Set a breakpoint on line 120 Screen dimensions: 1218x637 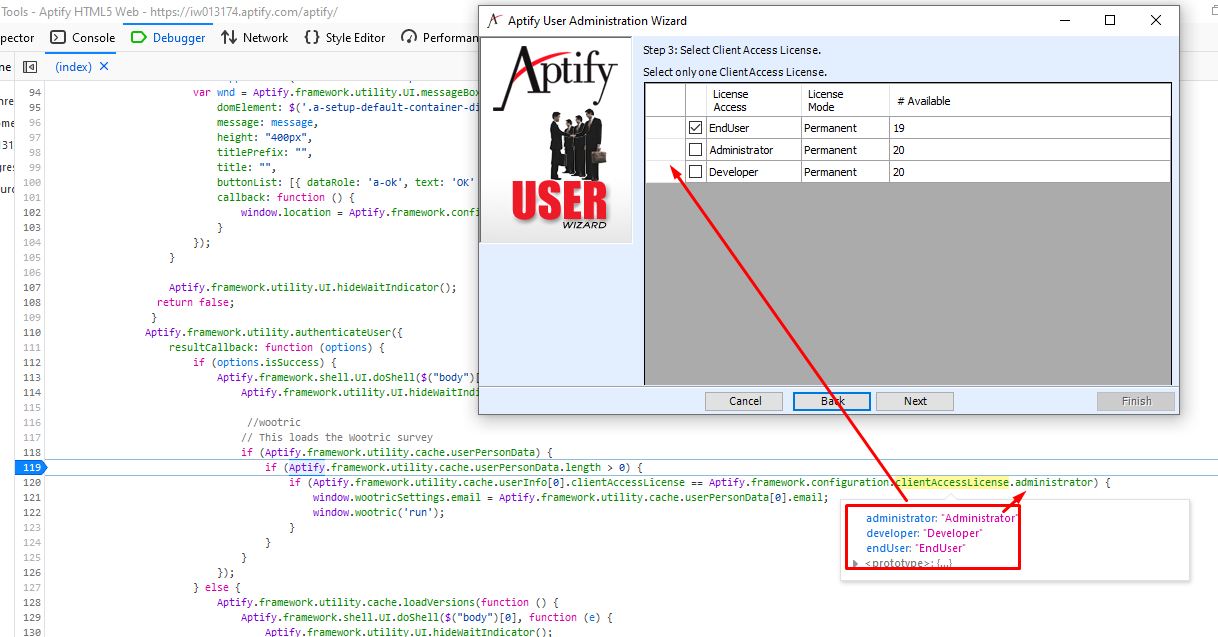coord(33,482)
